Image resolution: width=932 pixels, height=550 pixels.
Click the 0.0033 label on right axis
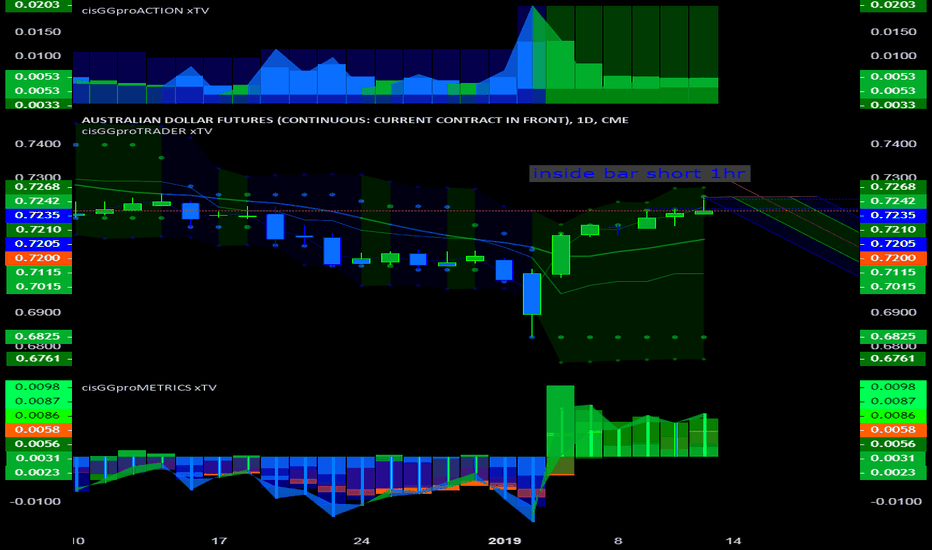pos(893,105)
